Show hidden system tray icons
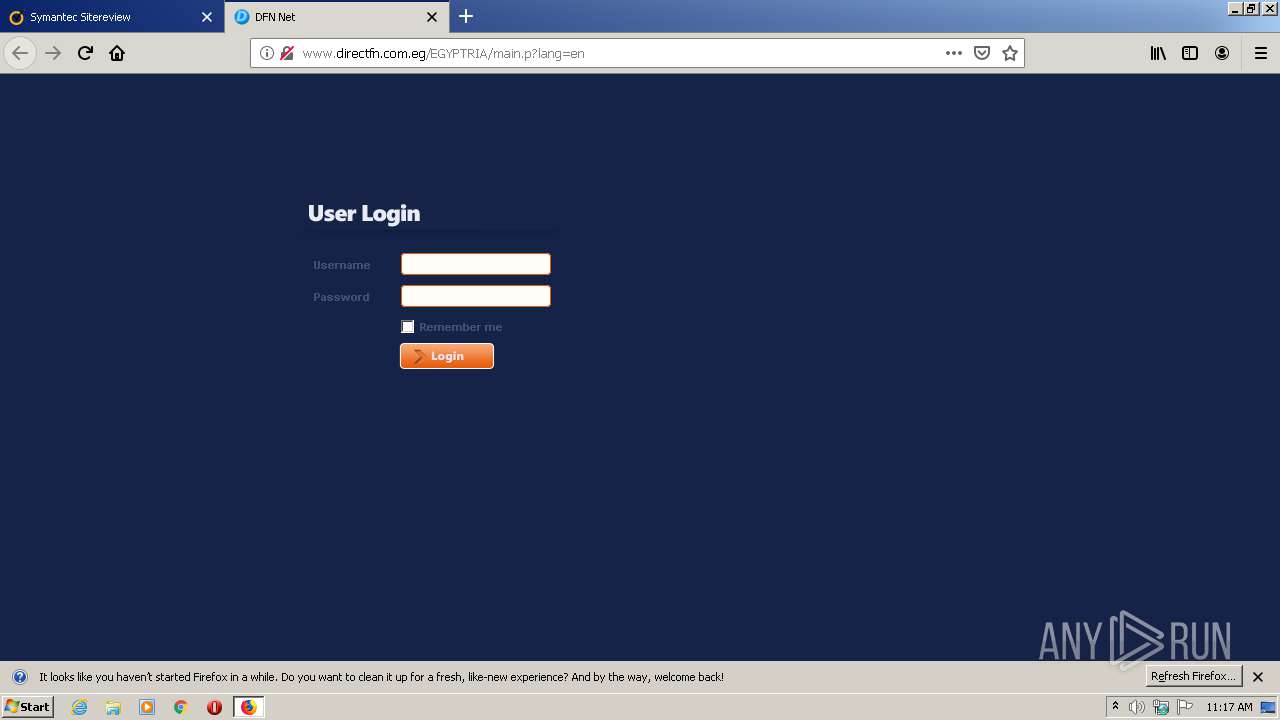 pyautogui.click(x=1115, y=707)
